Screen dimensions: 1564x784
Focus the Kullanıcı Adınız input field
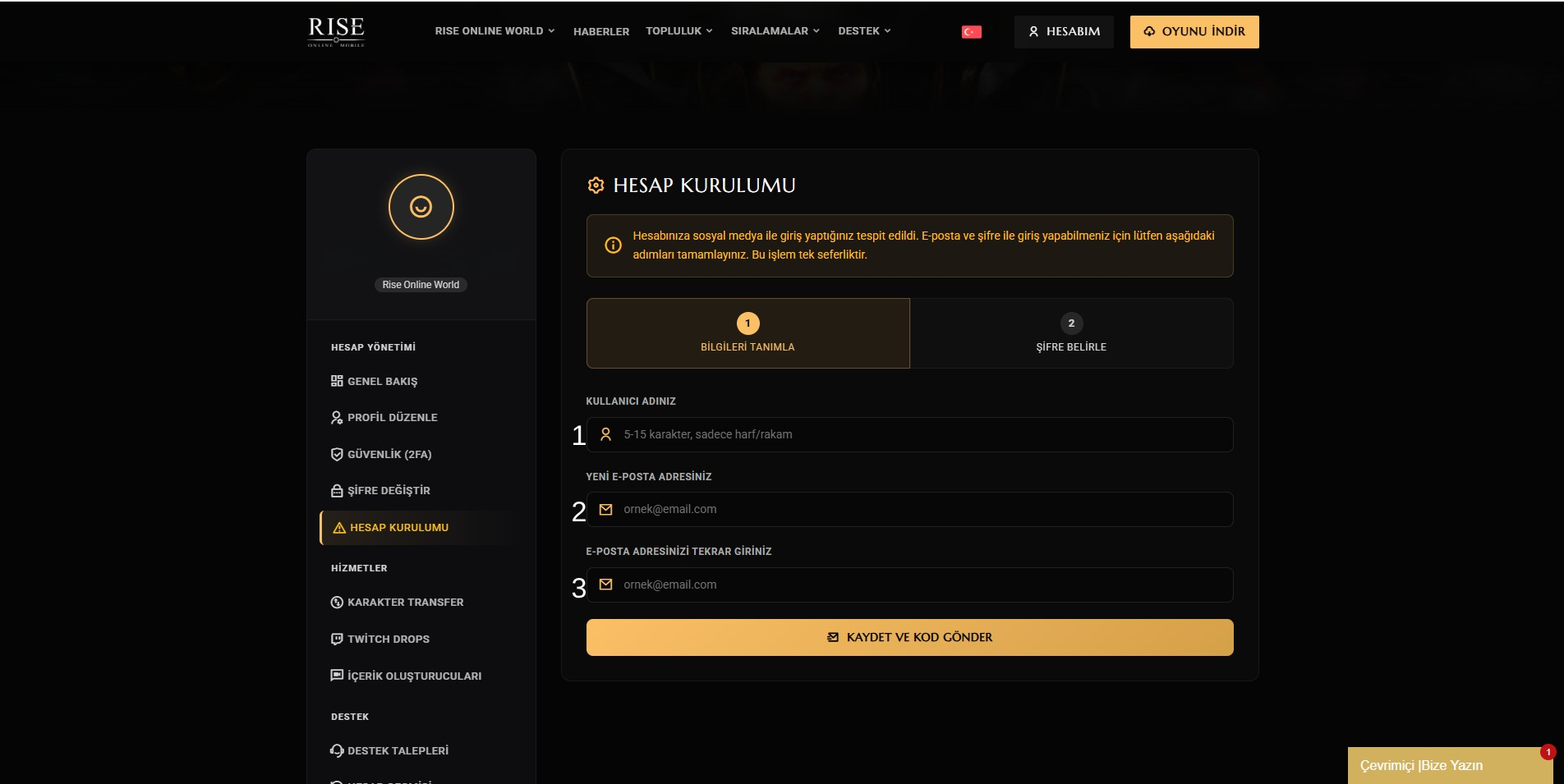click(x=910, y=434)
